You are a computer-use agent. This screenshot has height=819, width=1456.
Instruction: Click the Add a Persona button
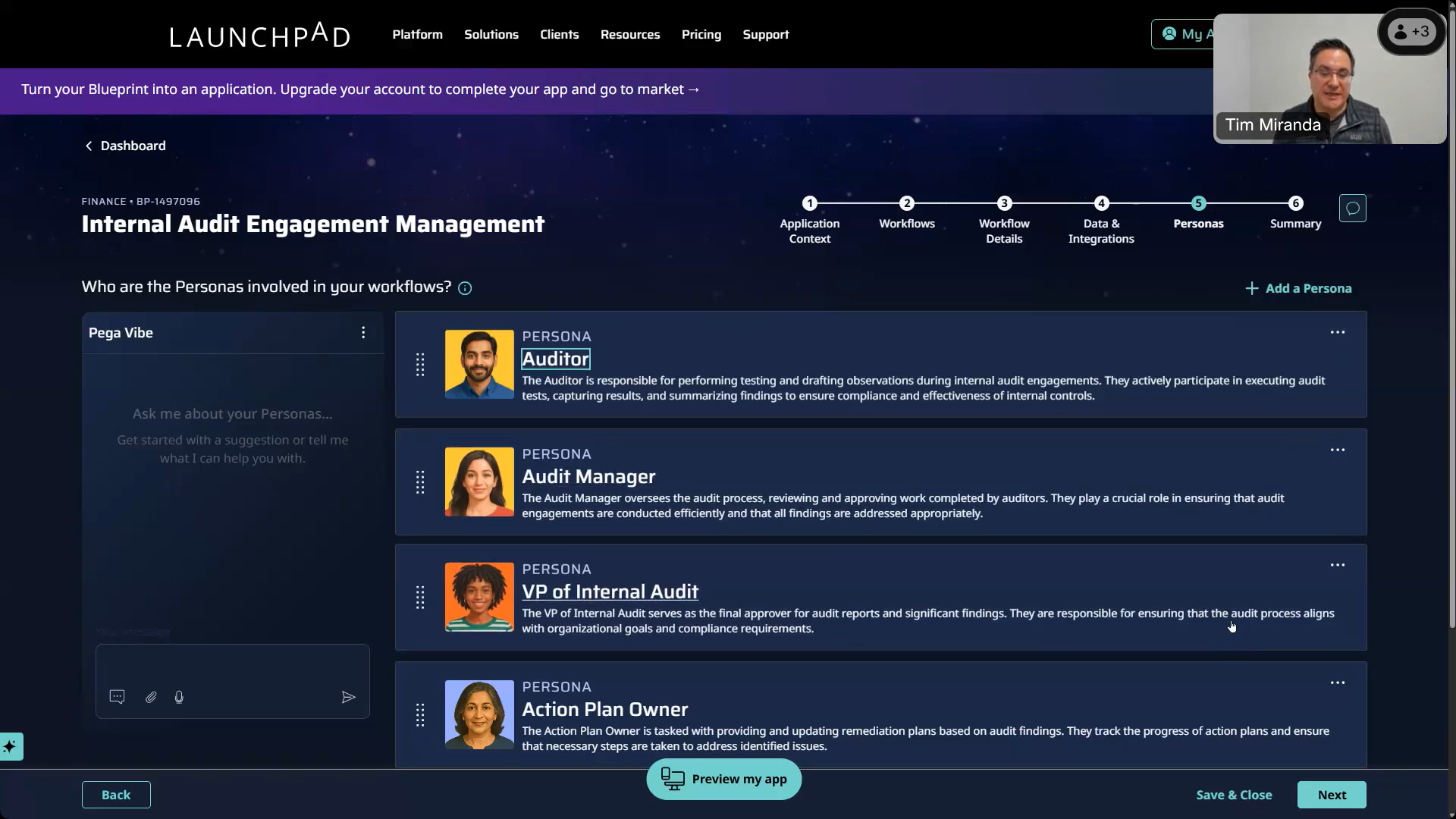[x=1298, y=288]
